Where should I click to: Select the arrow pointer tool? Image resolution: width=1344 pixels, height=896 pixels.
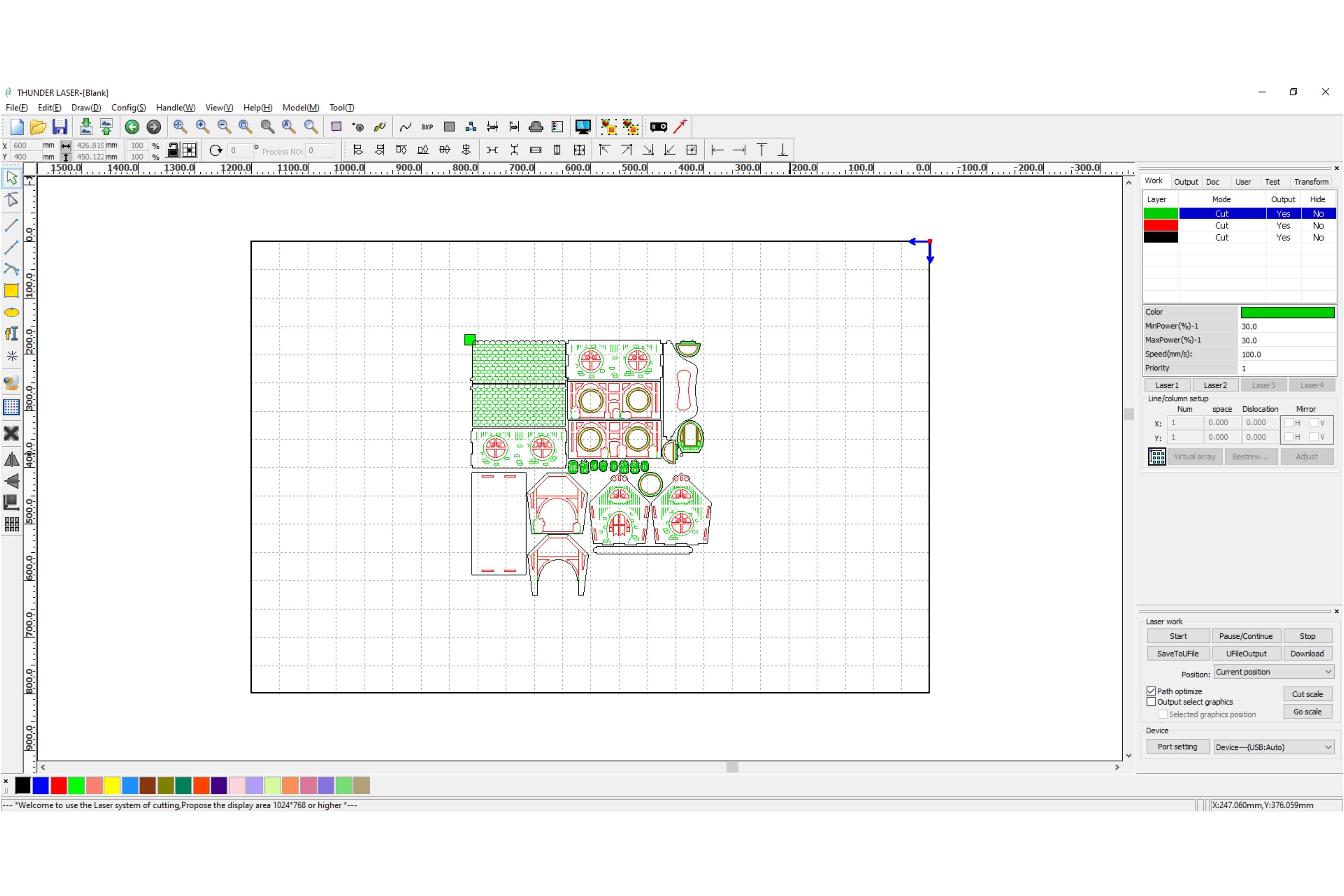pyautogui.click(x=12, y=178)
